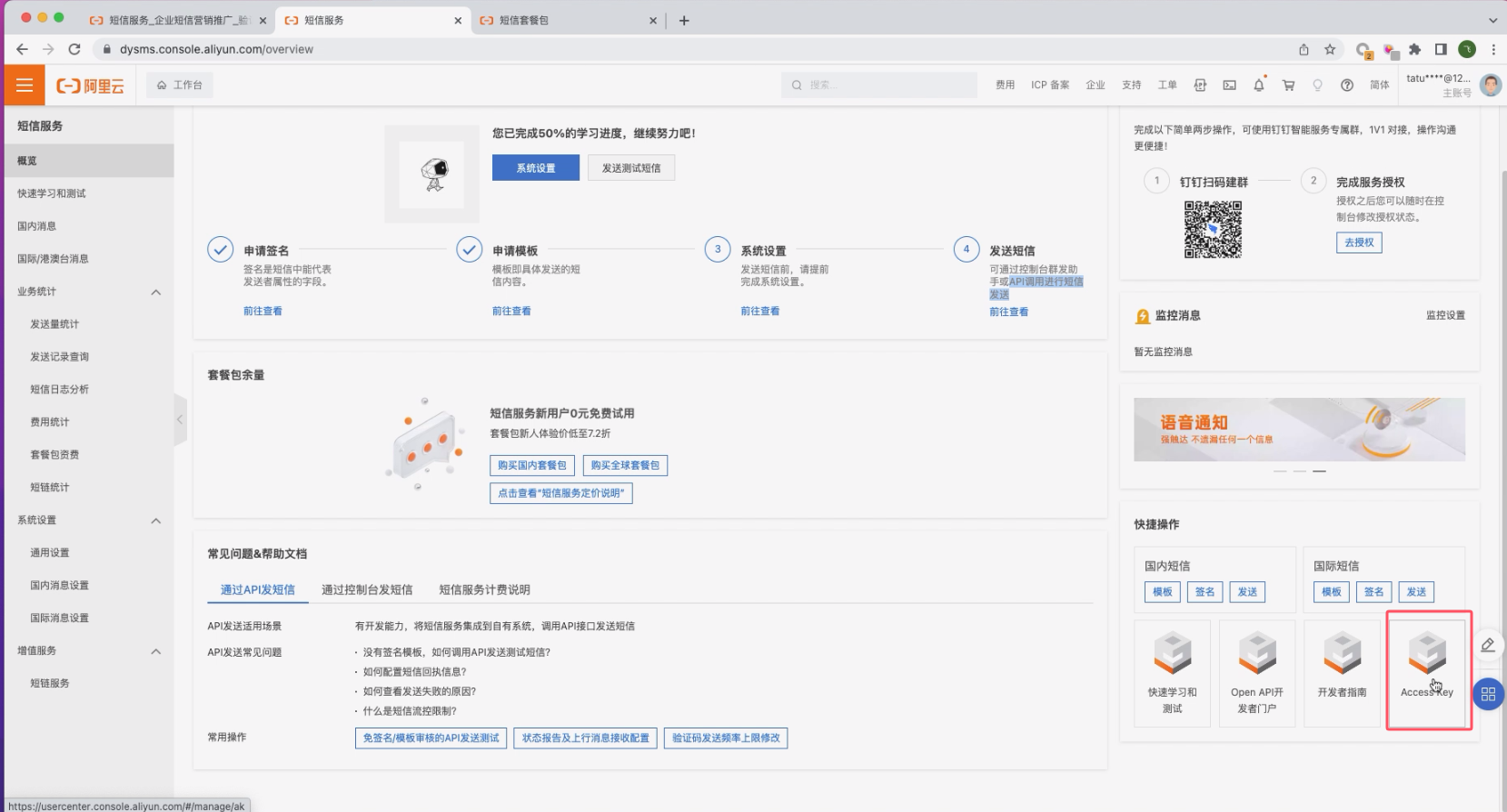Viewport: 1507px width, 812px height.
Task: Open Chrome three-dot menu
Action: (1493, 49)
